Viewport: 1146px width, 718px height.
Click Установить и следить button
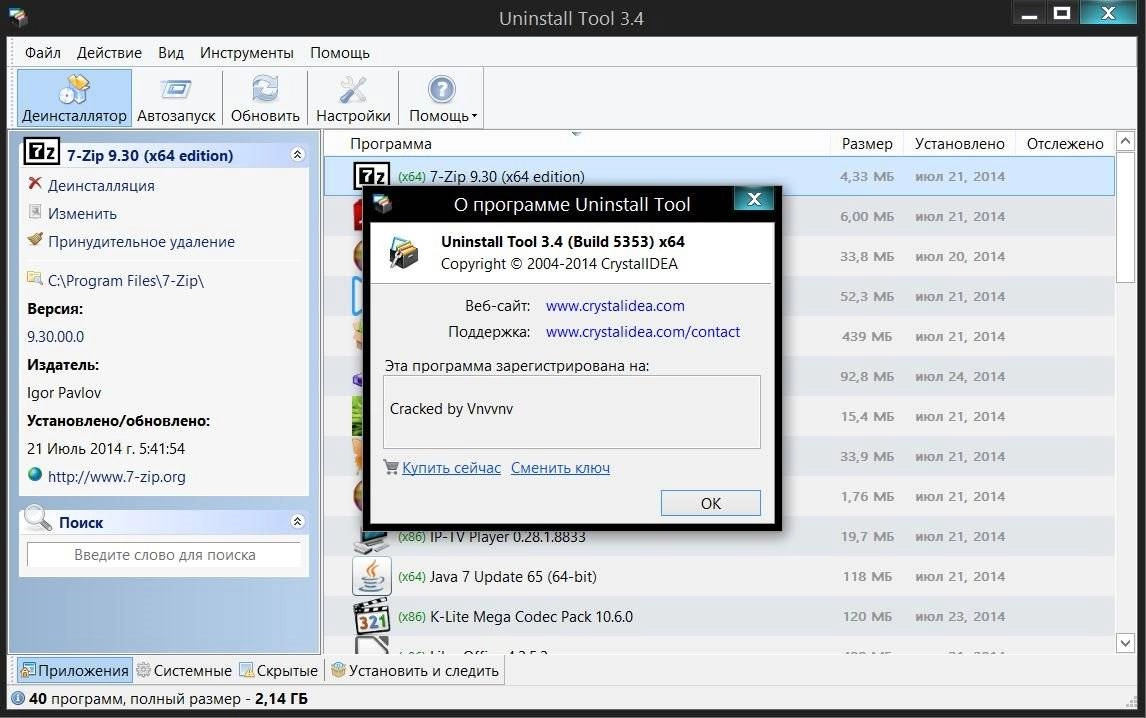(415, 670)
